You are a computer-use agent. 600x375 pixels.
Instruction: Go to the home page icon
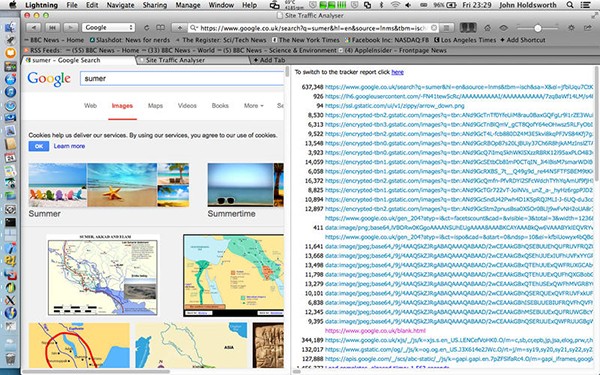488,28
